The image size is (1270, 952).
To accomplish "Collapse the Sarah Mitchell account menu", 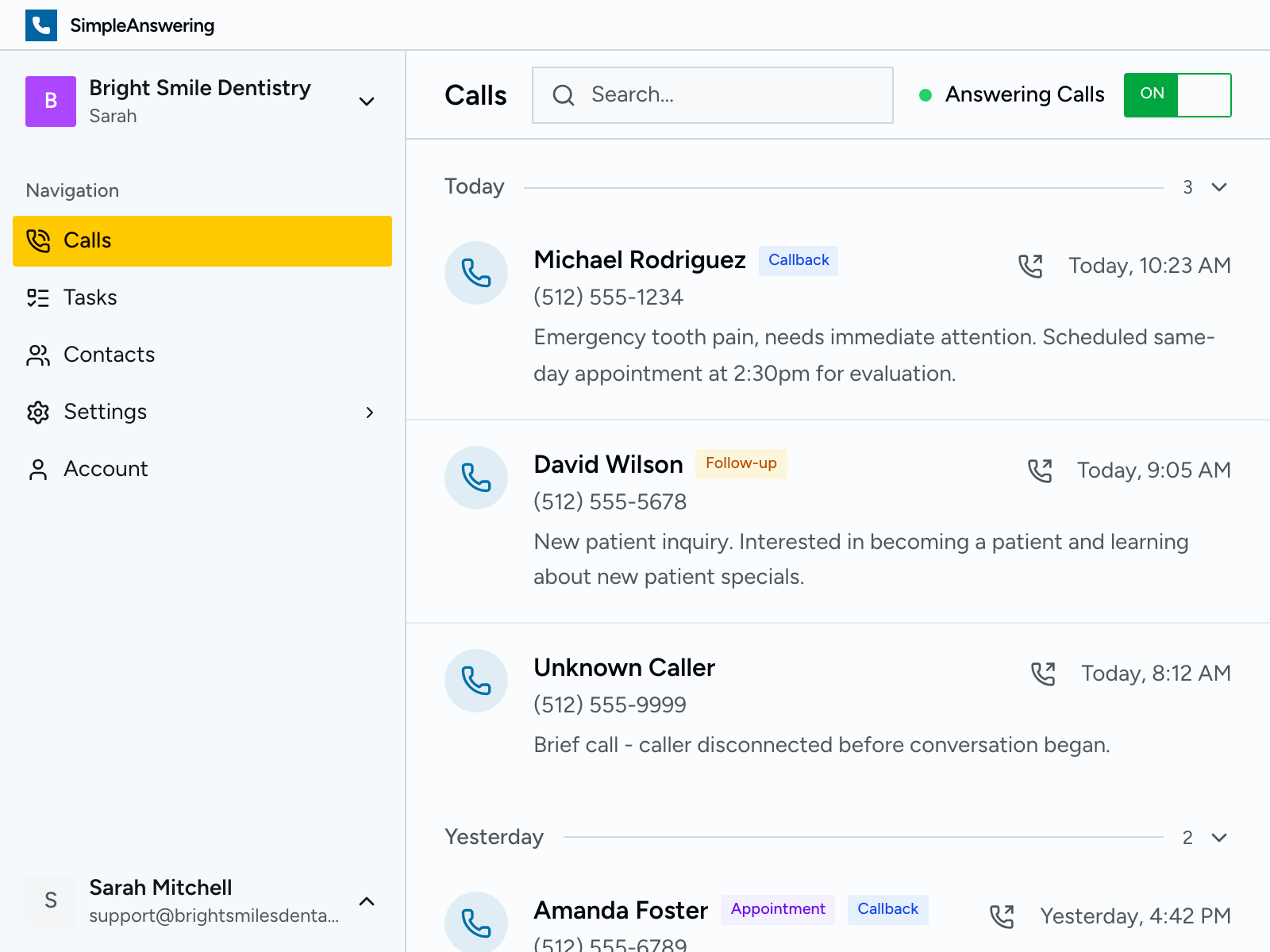I will coord(366,901).
